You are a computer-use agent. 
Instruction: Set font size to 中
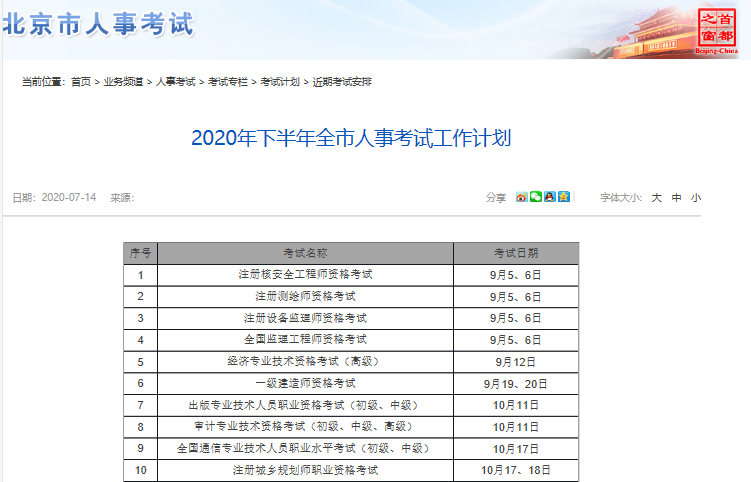coord(676,197)
